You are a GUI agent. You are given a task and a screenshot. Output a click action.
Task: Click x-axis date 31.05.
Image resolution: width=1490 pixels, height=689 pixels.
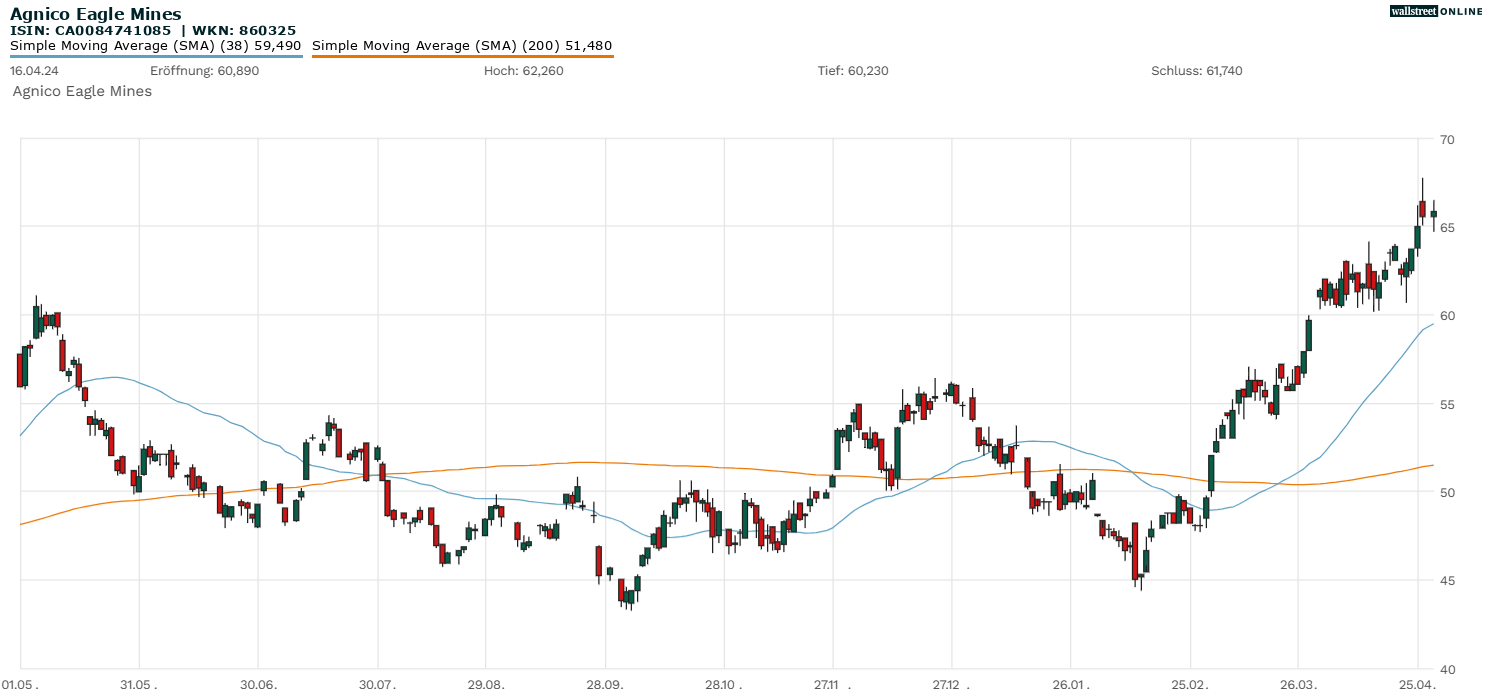click(138, 683)
